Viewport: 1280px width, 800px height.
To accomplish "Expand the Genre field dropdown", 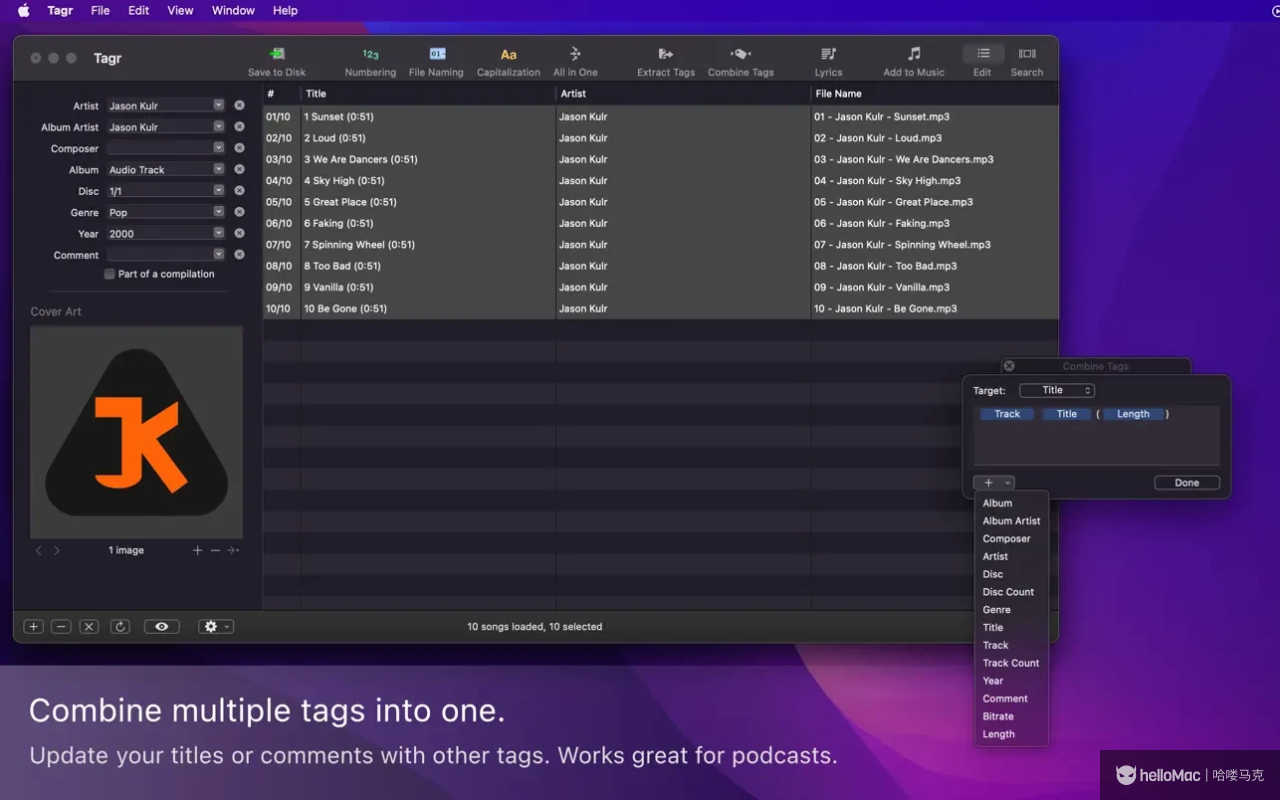I will 218,212.
